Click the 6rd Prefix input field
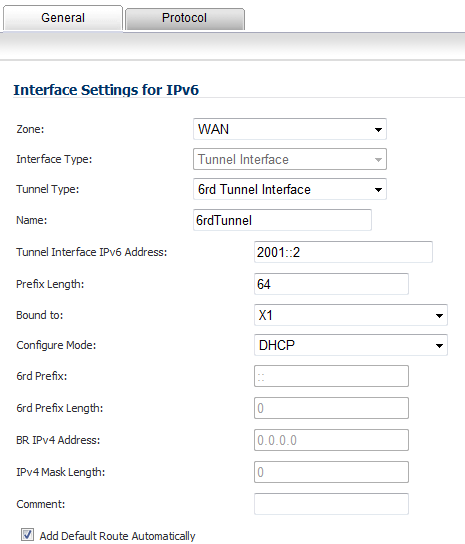 pyautogui.click(x=331, y=376)
